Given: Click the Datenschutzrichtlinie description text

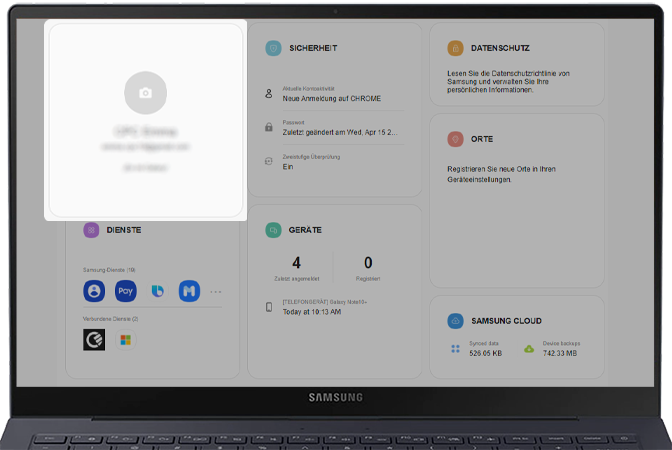Looking at the screenshot, I should click(508, 81).
